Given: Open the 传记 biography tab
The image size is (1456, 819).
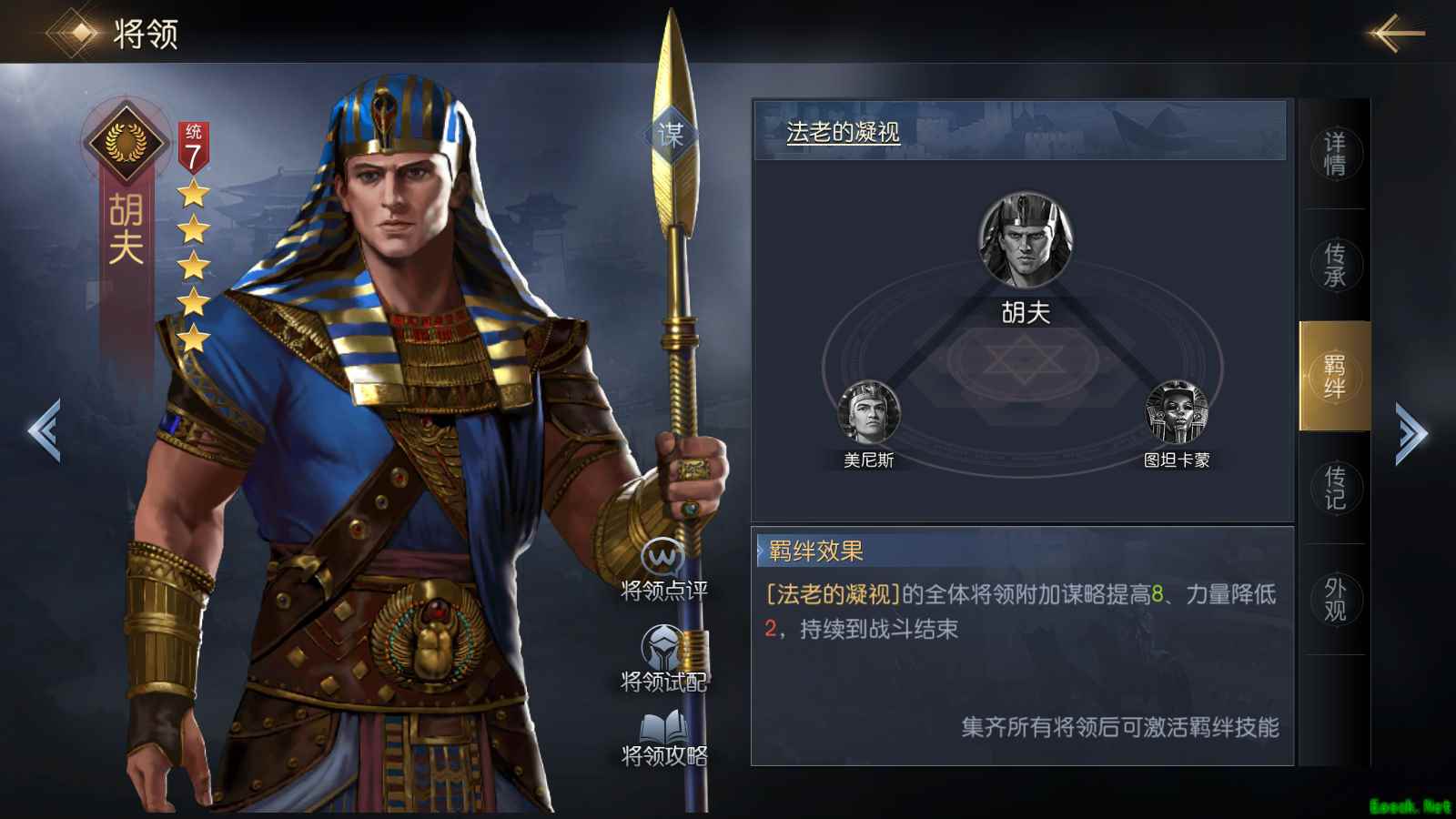Looking at the screenshot, I should coord(1335,488).
